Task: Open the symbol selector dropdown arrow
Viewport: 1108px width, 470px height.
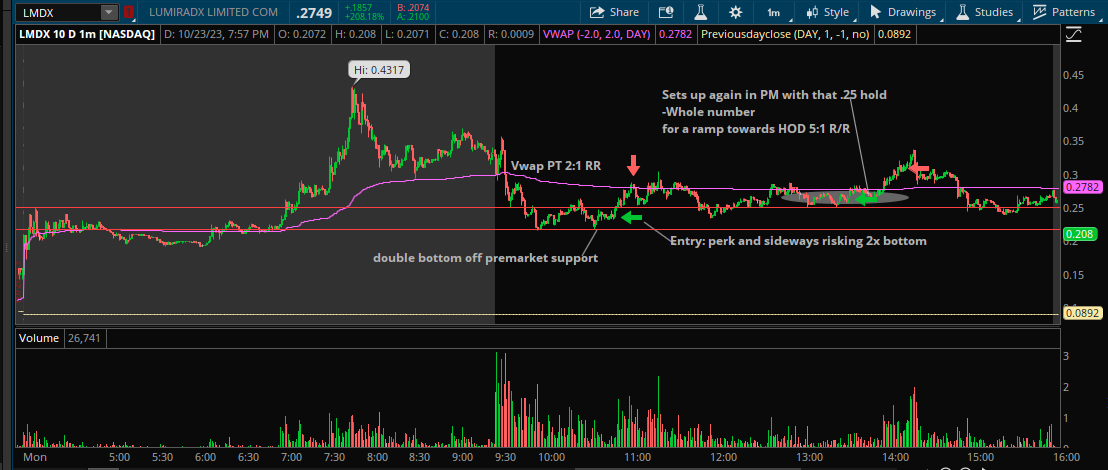Action: coord(109,12)
